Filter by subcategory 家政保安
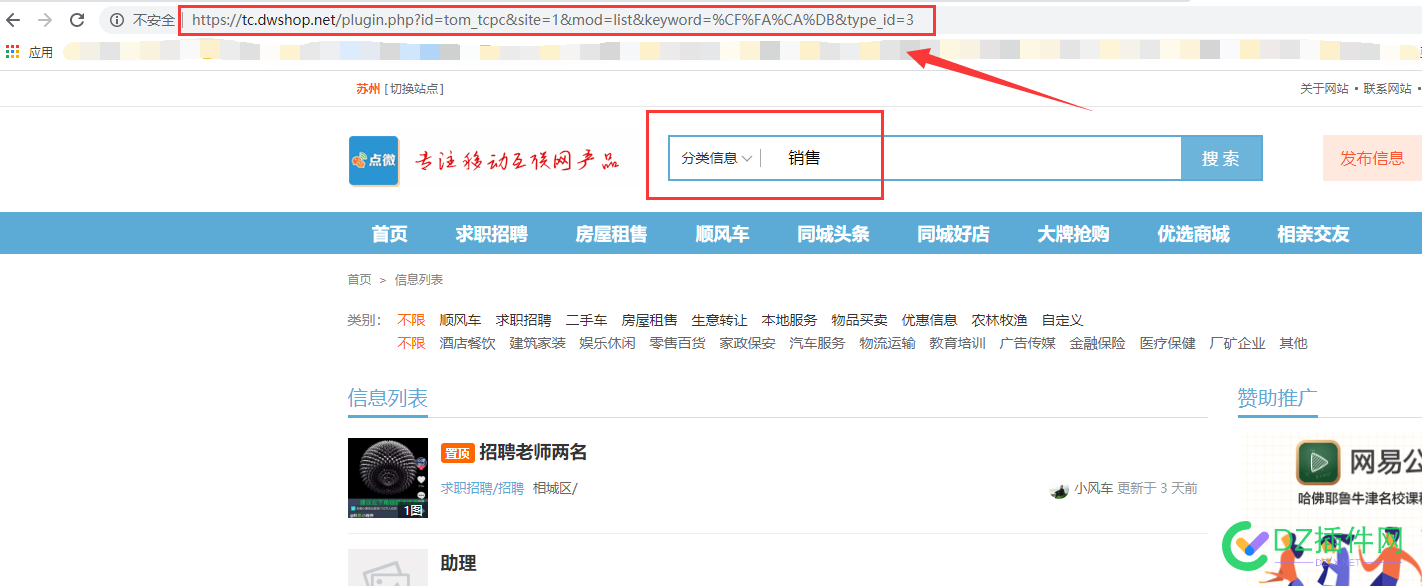 pyautogui.click(x=747, y=343)
